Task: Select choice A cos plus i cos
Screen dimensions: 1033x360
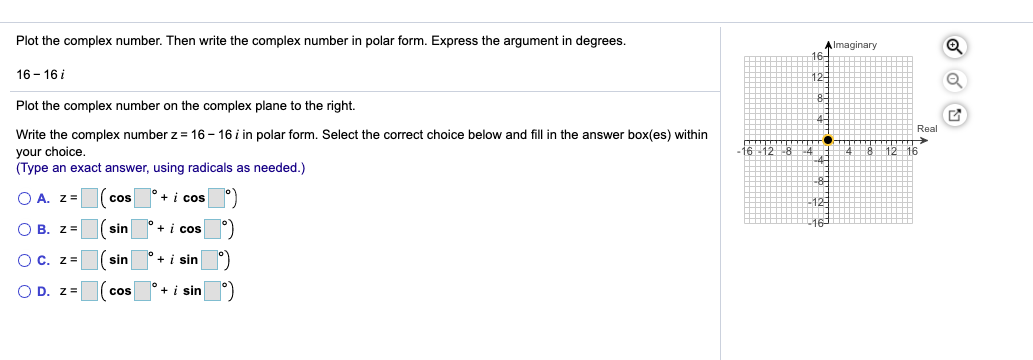Action: tap(24, 198)
